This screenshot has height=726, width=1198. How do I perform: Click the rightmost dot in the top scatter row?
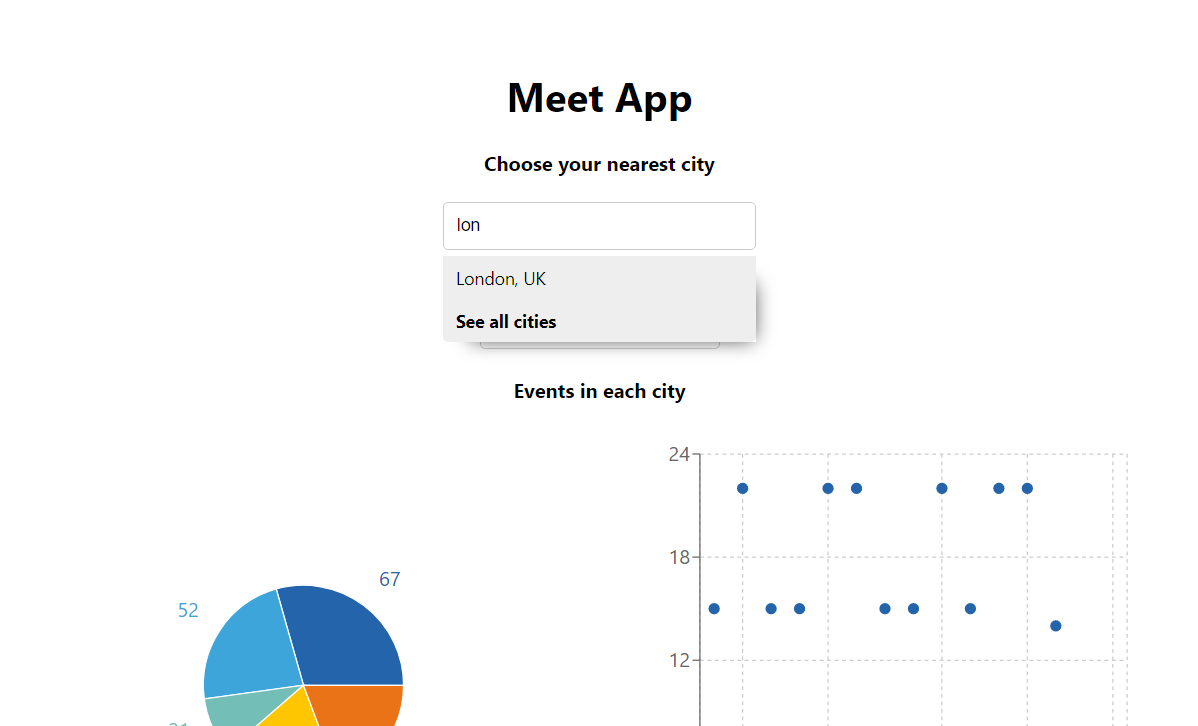1027,488
